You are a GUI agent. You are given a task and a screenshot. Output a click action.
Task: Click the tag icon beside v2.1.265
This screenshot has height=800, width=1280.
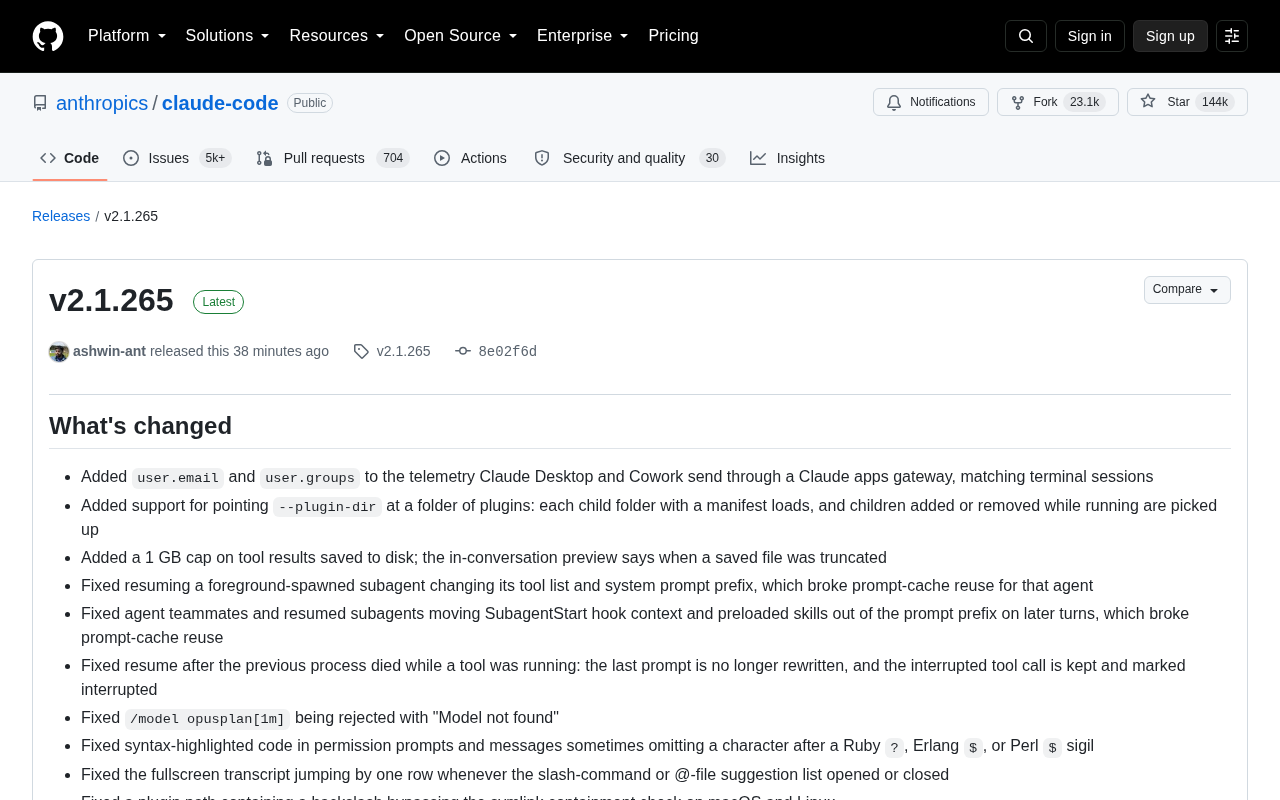pyautogui.click(x=361, y=352)
